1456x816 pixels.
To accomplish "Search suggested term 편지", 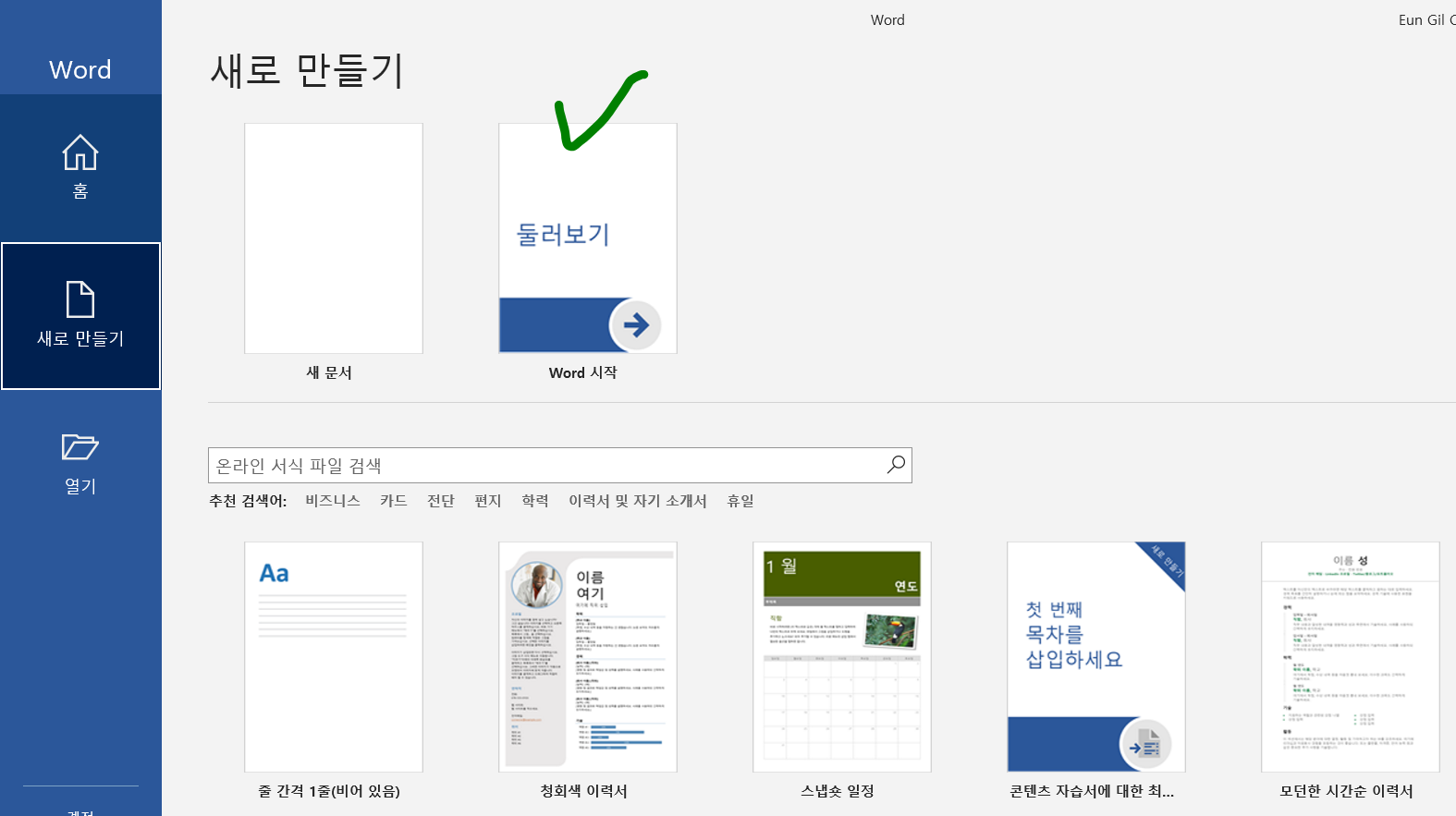I will (488, 501).
